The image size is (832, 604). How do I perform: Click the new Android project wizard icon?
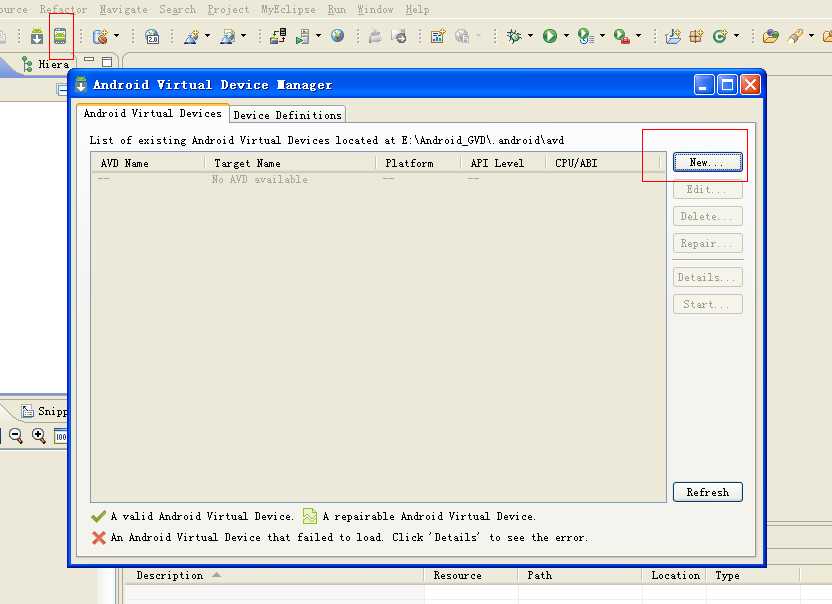(x=100, y=36)
